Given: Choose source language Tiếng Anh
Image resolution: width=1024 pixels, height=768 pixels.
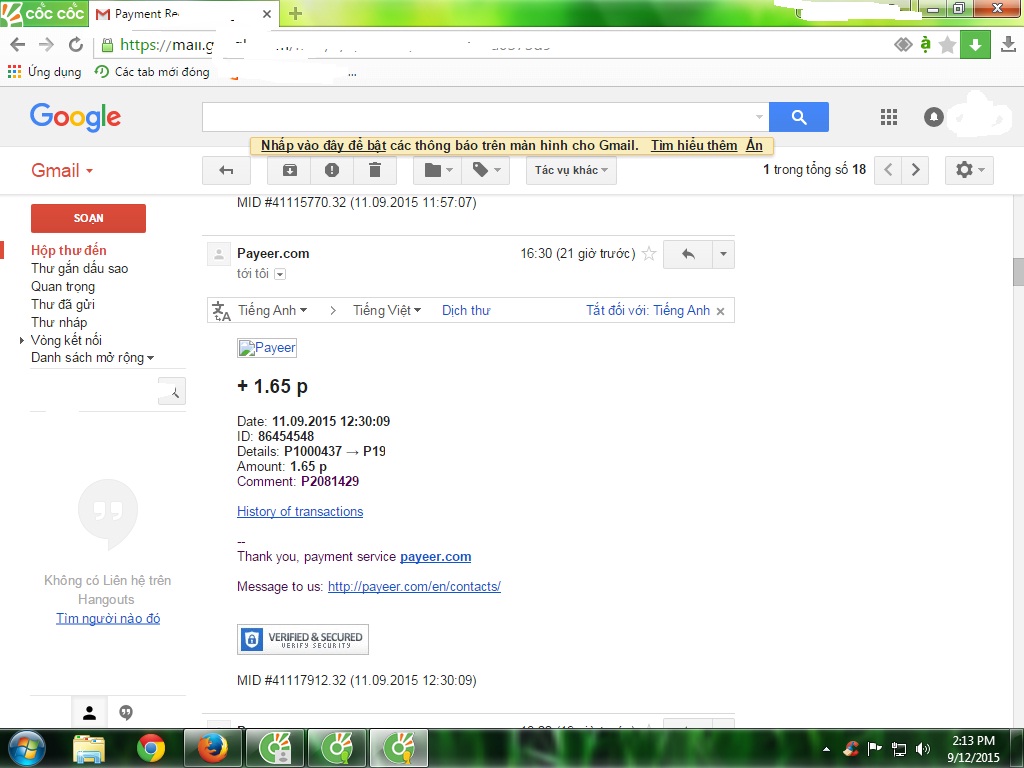Looking at the screenshot, I should 272,310.
